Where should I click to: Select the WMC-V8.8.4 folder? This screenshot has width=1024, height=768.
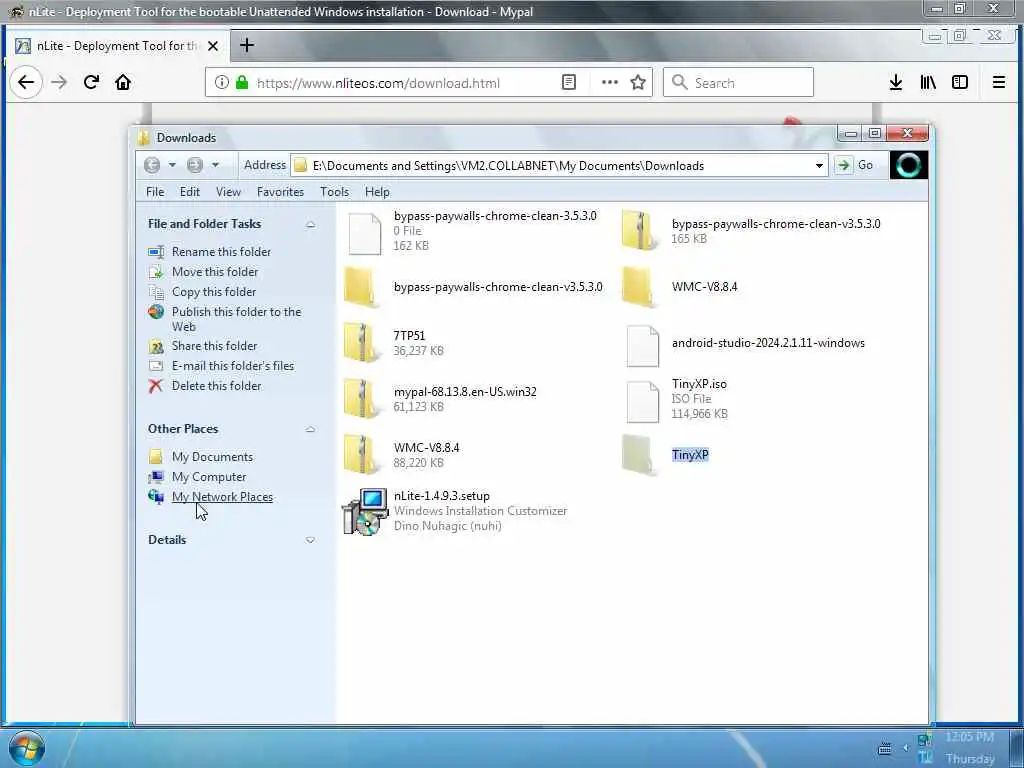(639, 287)
